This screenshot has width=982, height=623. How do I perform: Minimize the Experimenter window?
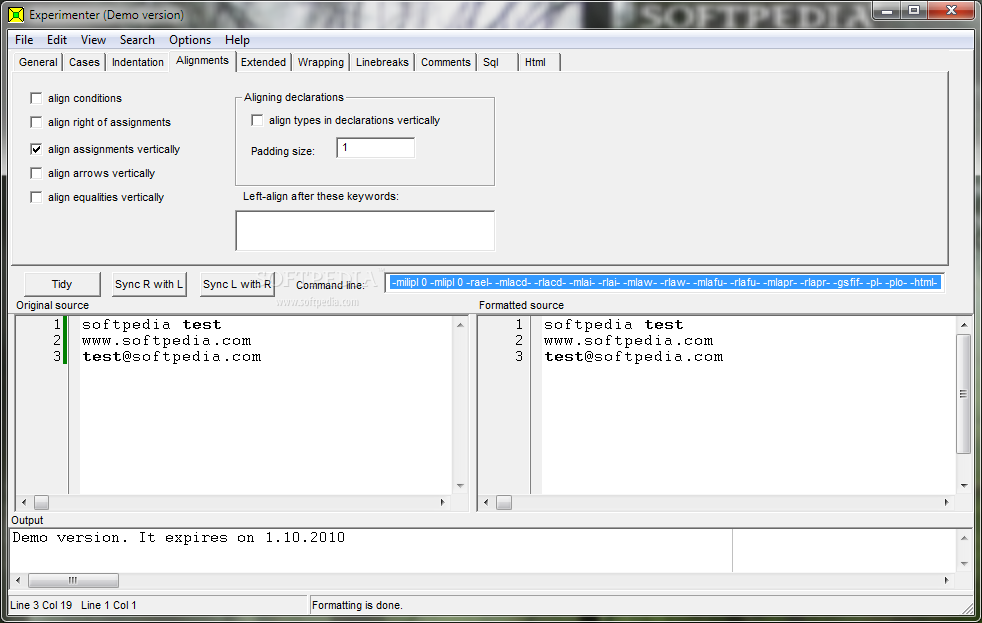[x=887, y=10]
